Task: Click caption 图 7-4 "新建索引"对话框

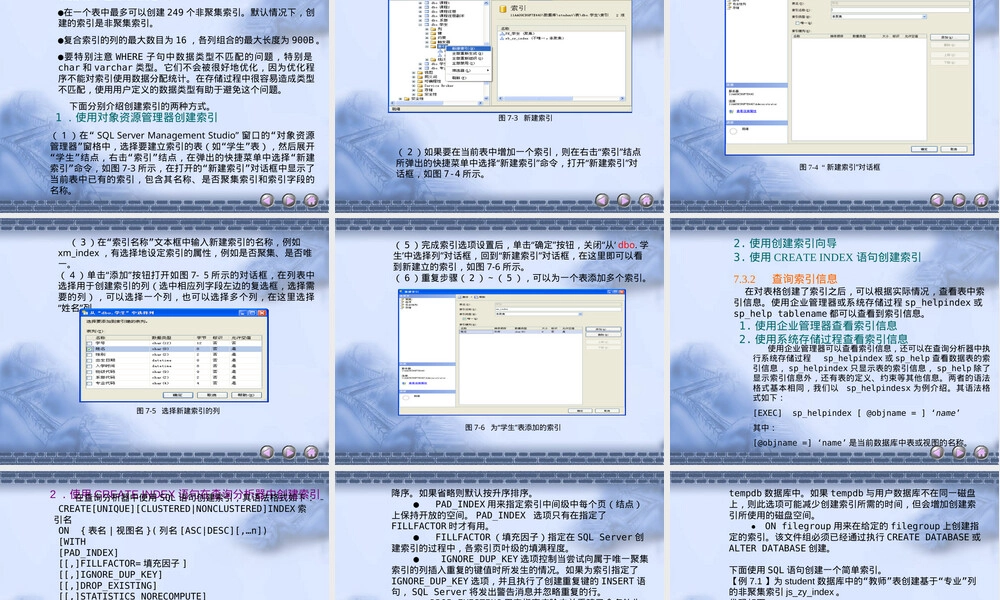Action: tap(839, 167)
